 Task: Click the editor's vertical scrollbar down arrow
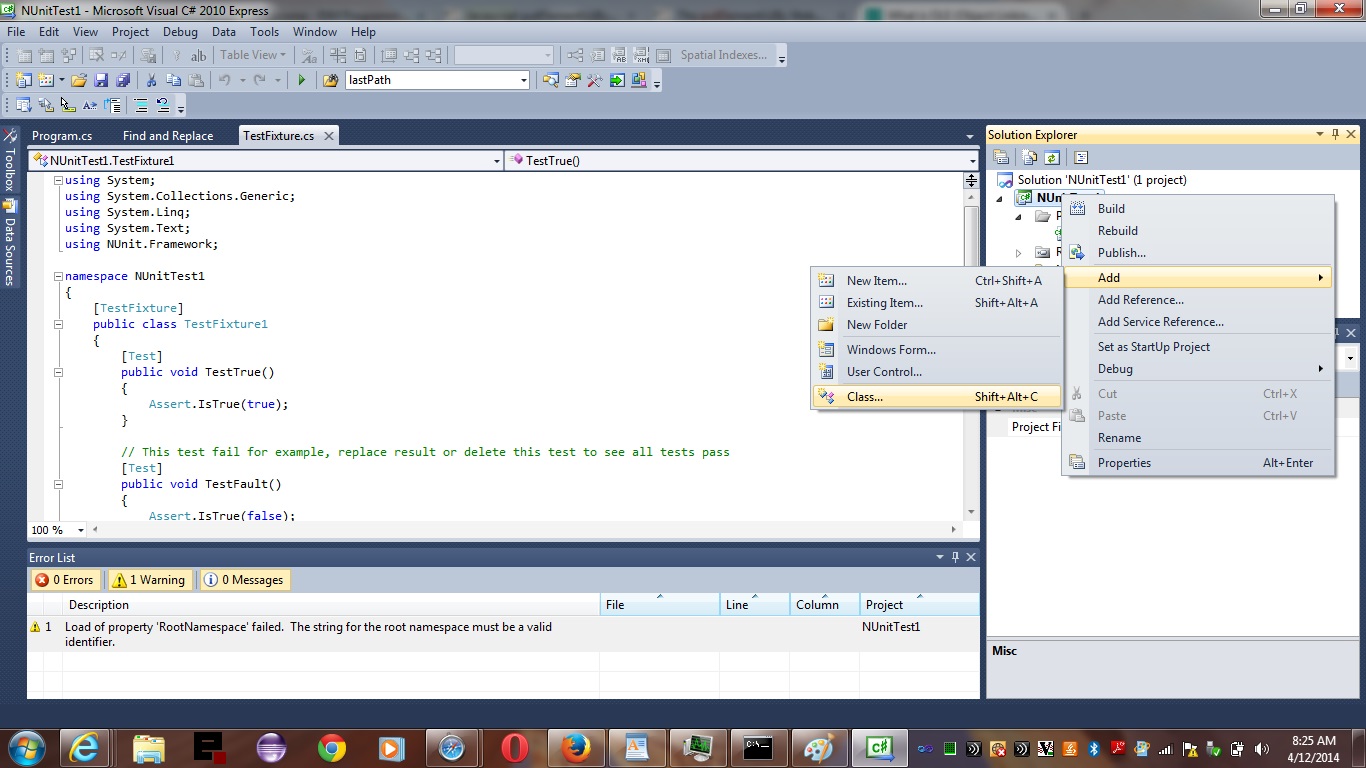(970, 510)
